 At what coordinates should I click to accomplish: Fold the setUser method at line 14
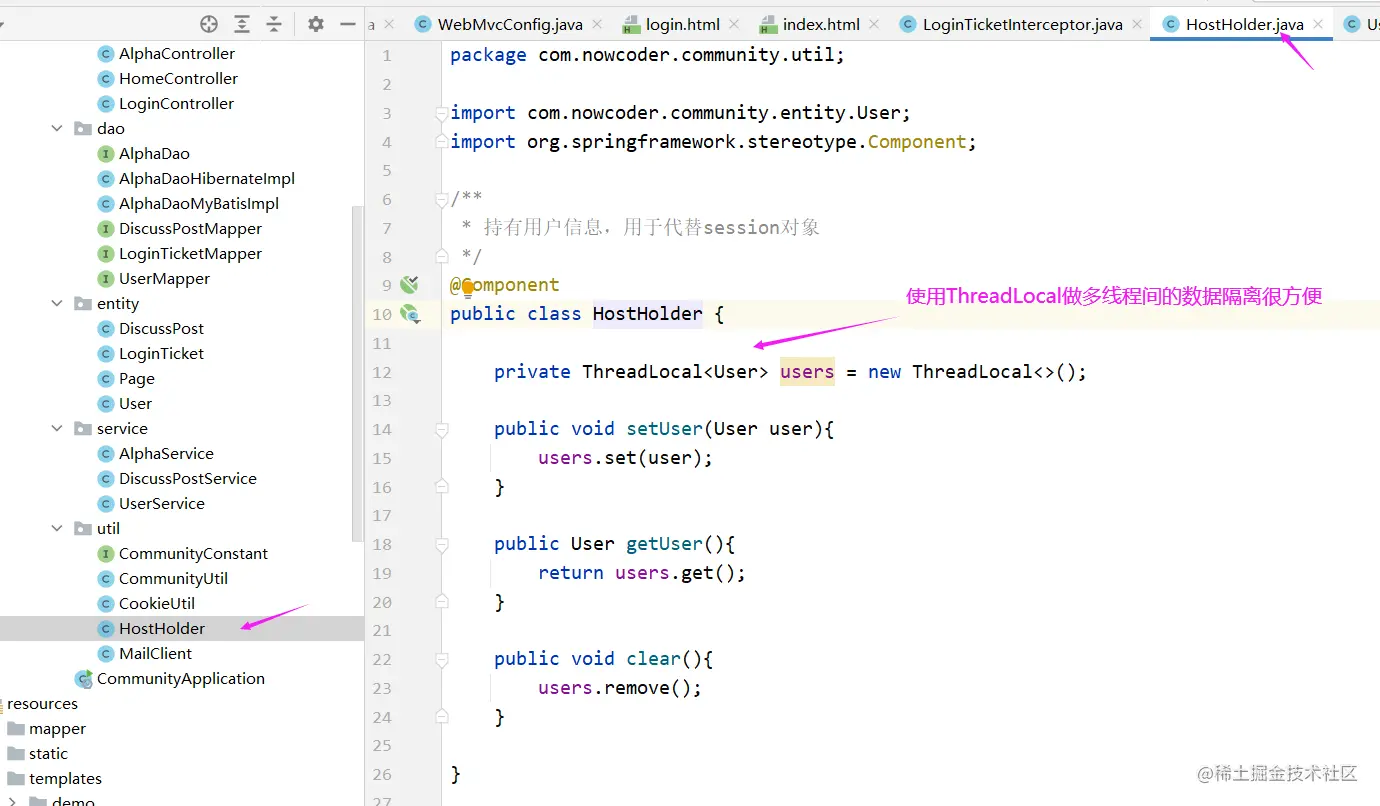tap(441, 429)
